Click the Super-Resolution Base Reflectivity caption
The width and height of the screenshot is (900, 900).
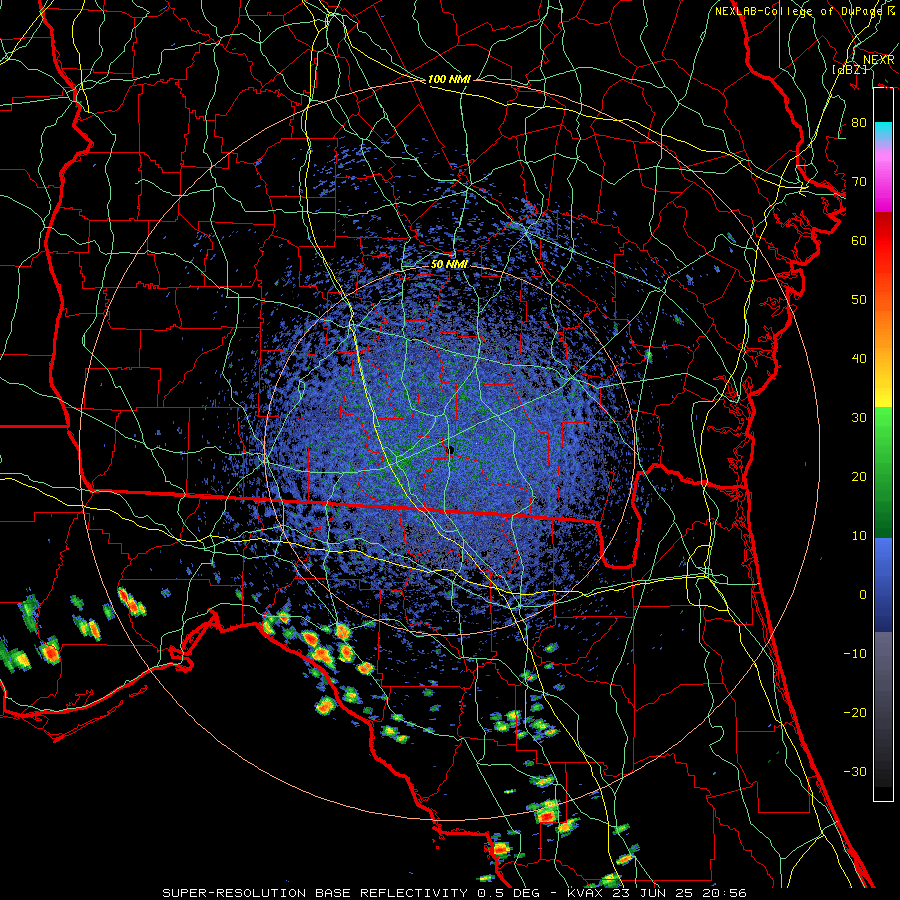click(454, 893)
